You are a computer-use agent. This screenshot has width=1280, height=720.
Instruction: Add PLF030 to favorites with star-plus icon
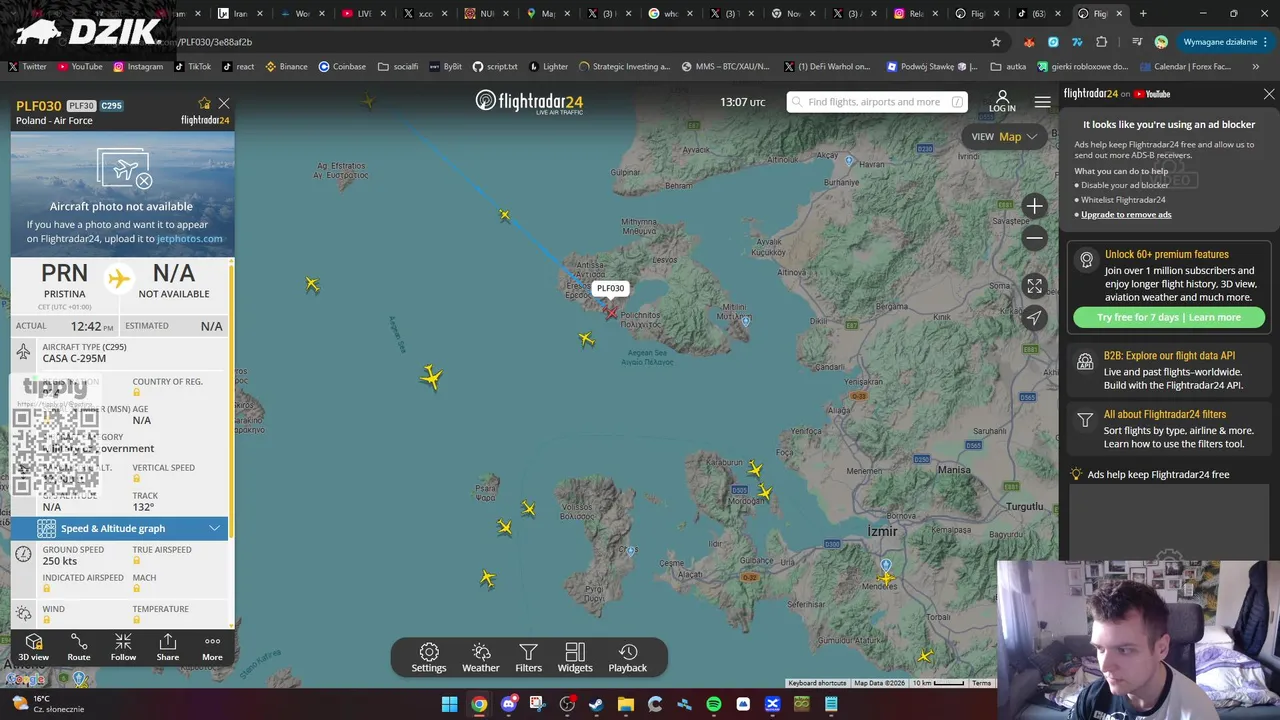point(205,103)
